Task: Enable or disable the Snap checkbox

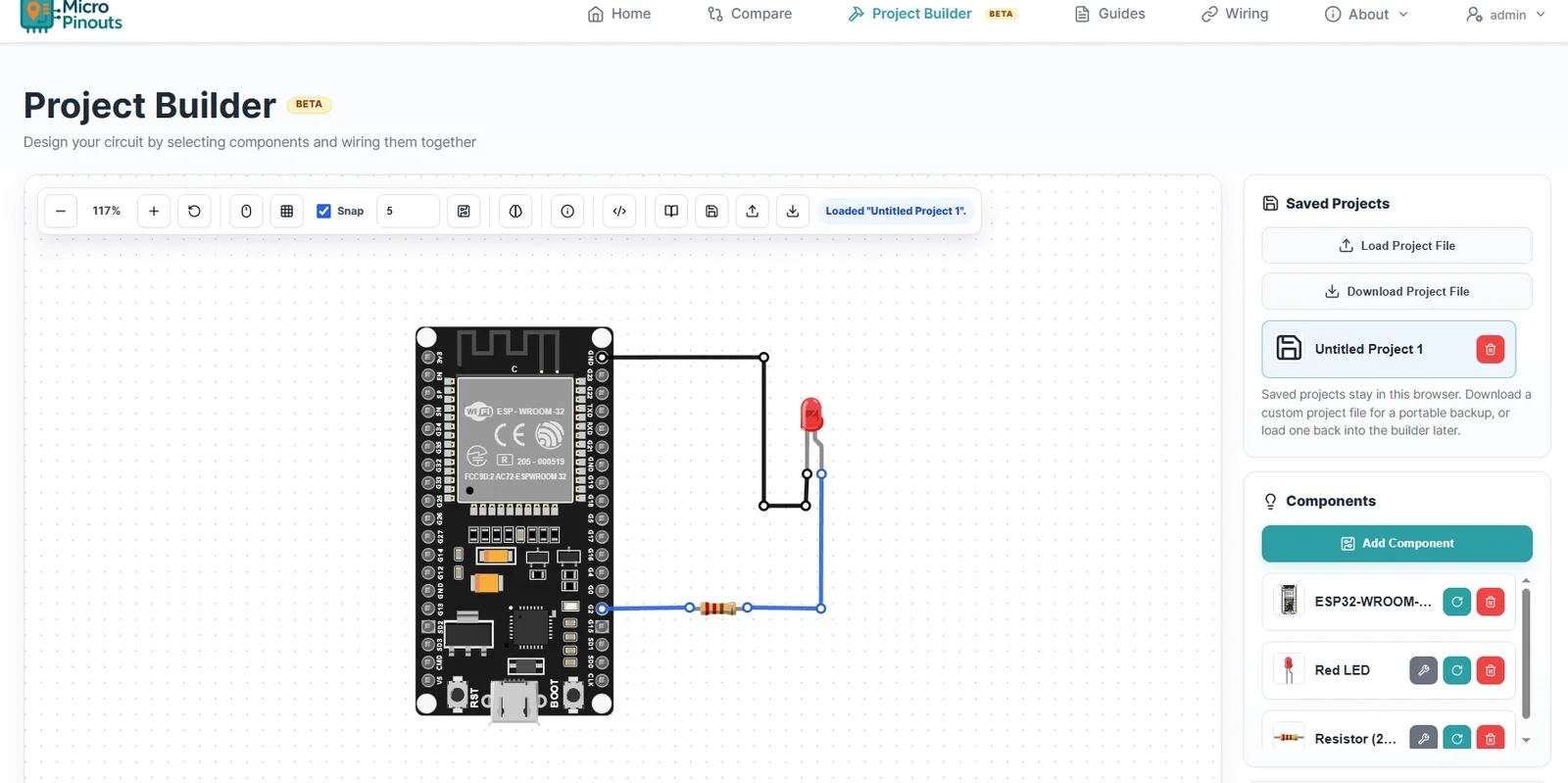Action: coord(323,211)
